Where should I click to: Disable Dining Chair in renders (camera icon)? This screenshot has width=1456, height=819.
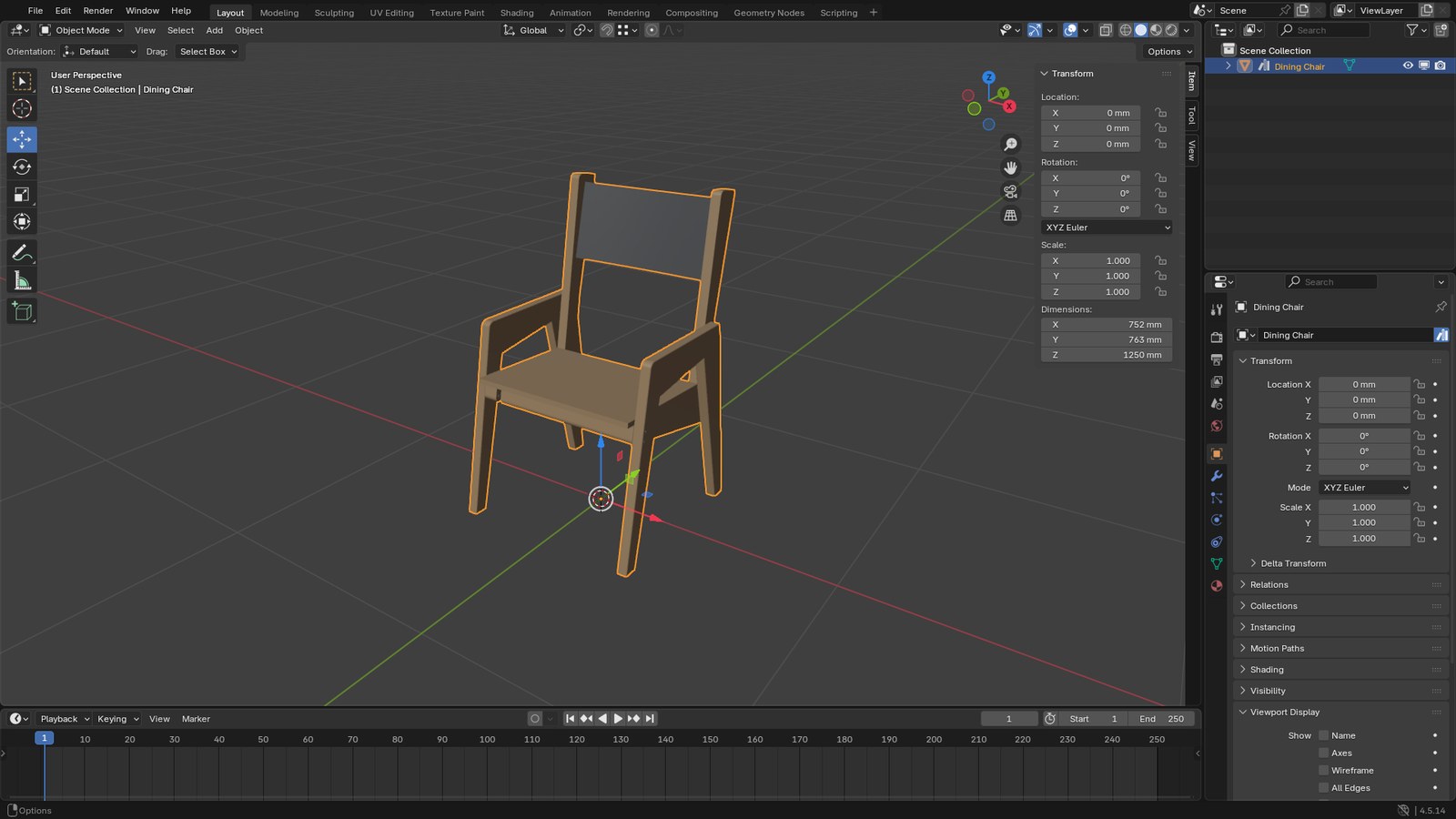[1440, 66]
